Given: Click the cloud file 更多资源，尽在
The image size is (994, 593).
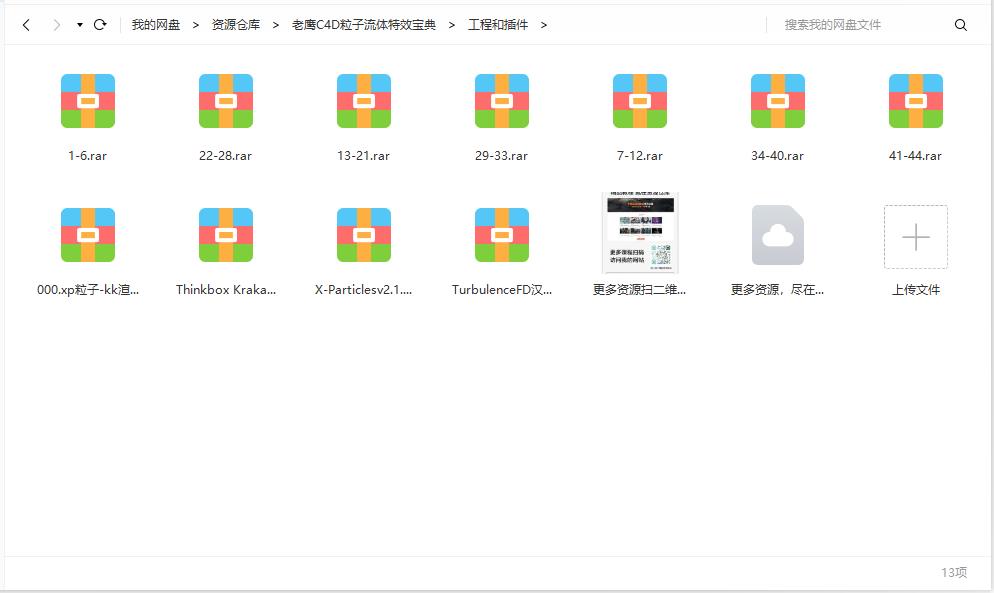Looking at the screenshot, I should coord(778,235).
